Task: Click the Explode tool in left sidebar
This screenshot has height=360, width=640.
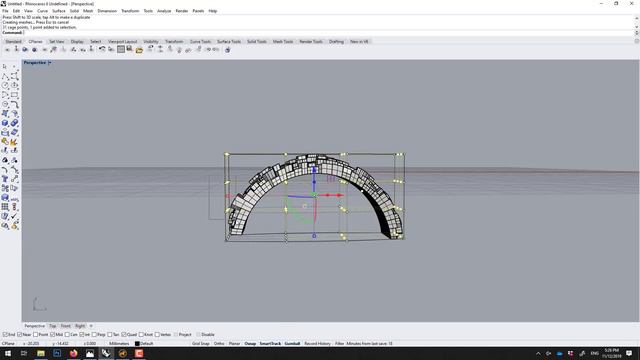Action: pos(14,142)
